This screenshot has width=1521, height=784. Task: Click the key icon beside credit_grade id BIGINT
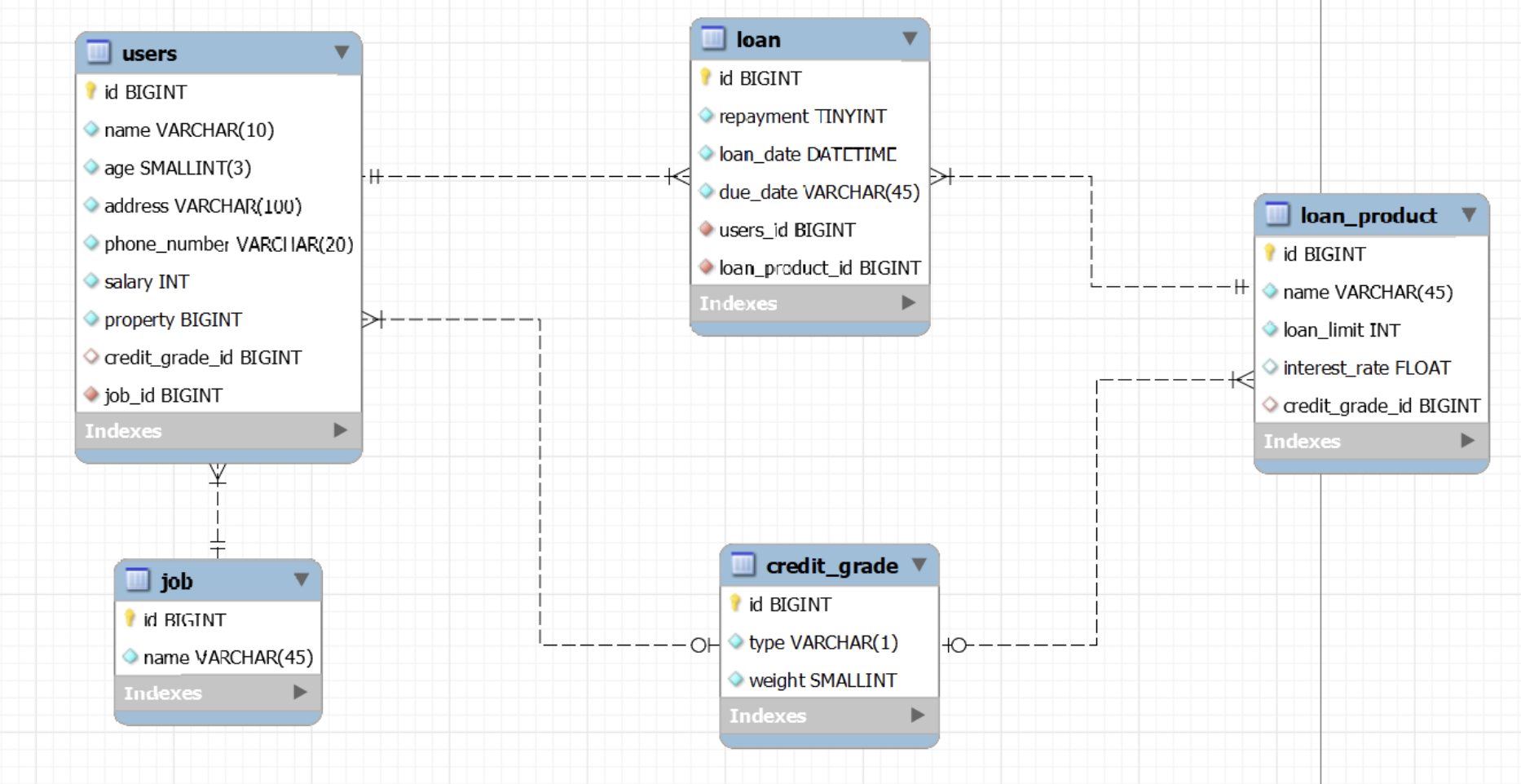click(x=736, y=603)
